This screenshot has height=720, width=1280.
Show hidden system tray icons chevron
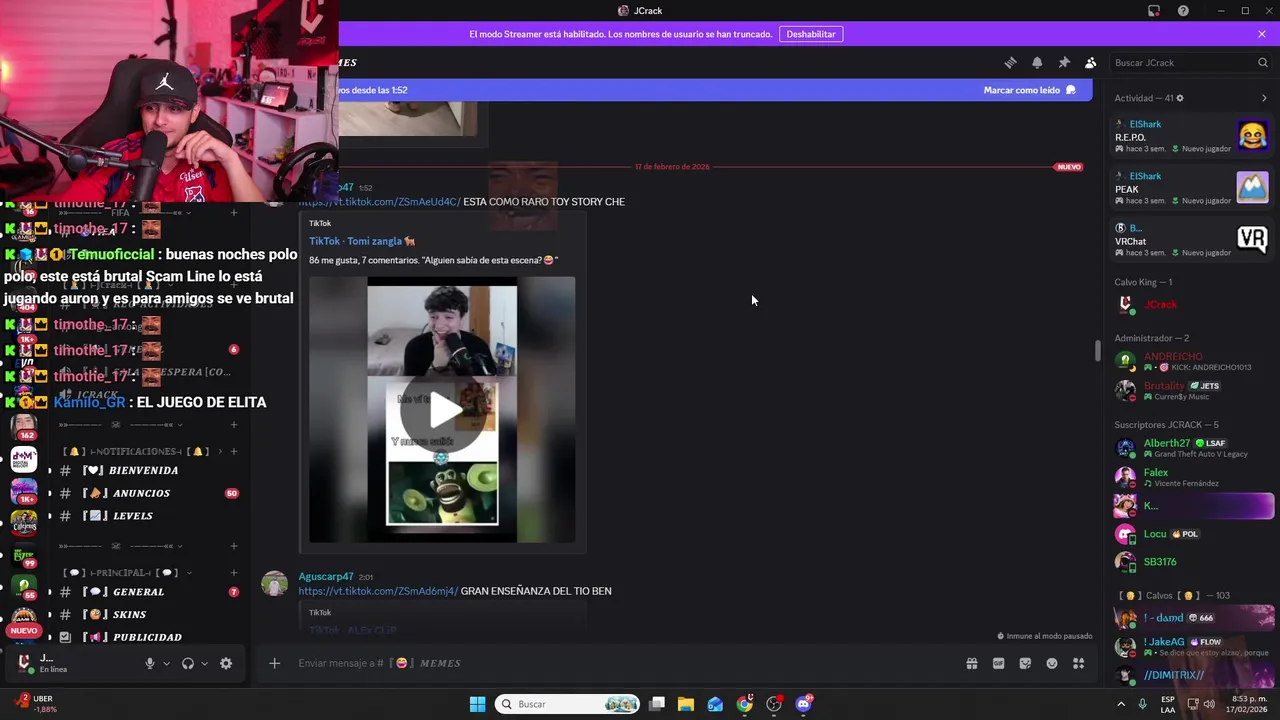click(1121, 704)
